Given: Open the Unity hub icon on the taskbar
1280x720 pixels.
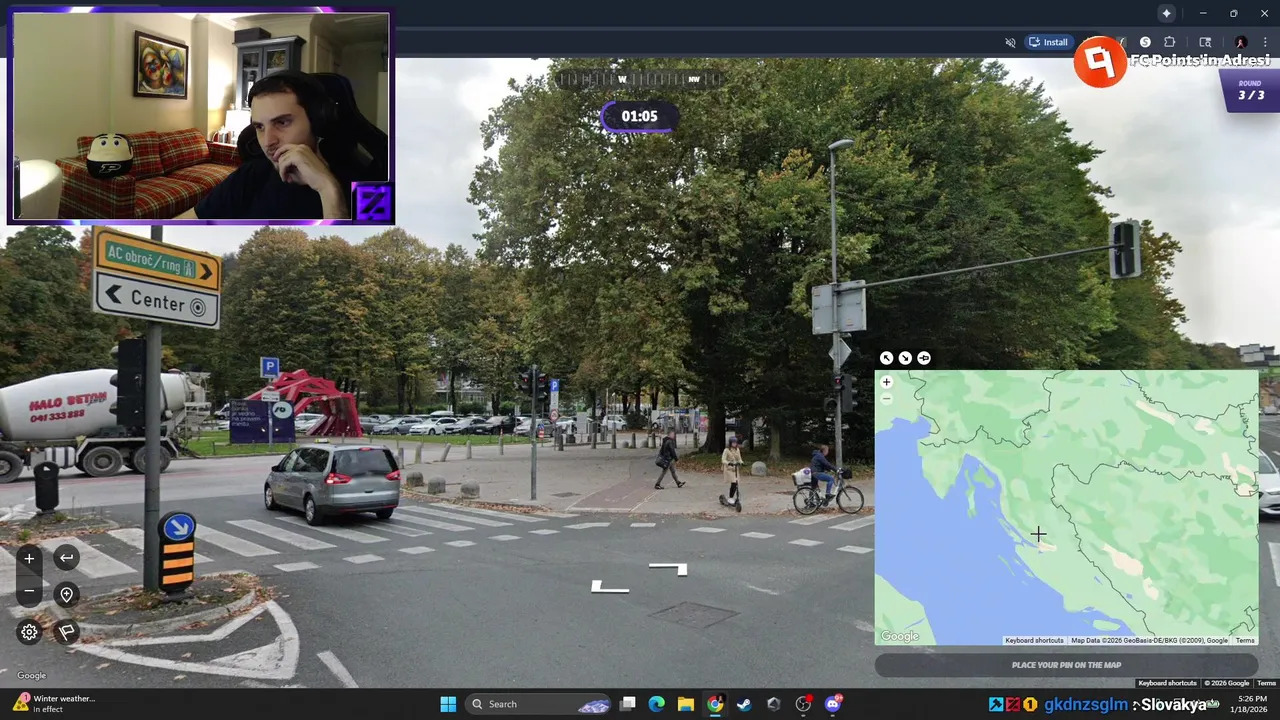Looking at the screenshot, I should click(773, 704).
